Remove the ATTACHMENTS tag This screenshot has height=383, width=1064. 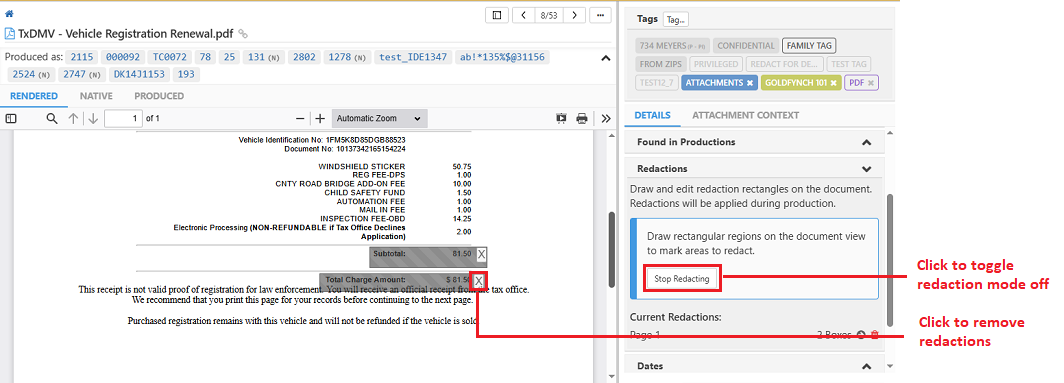pyautogui.click(x=750, y=83)
